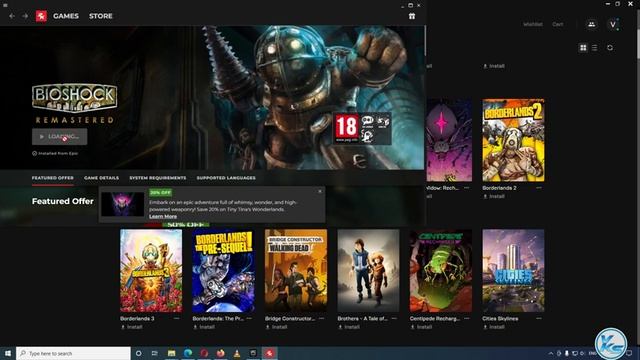Viewport: 640px width, 360px height.
Task: Install Borderlands: The Pre-Sequel
Action: (x=204, y=327)
